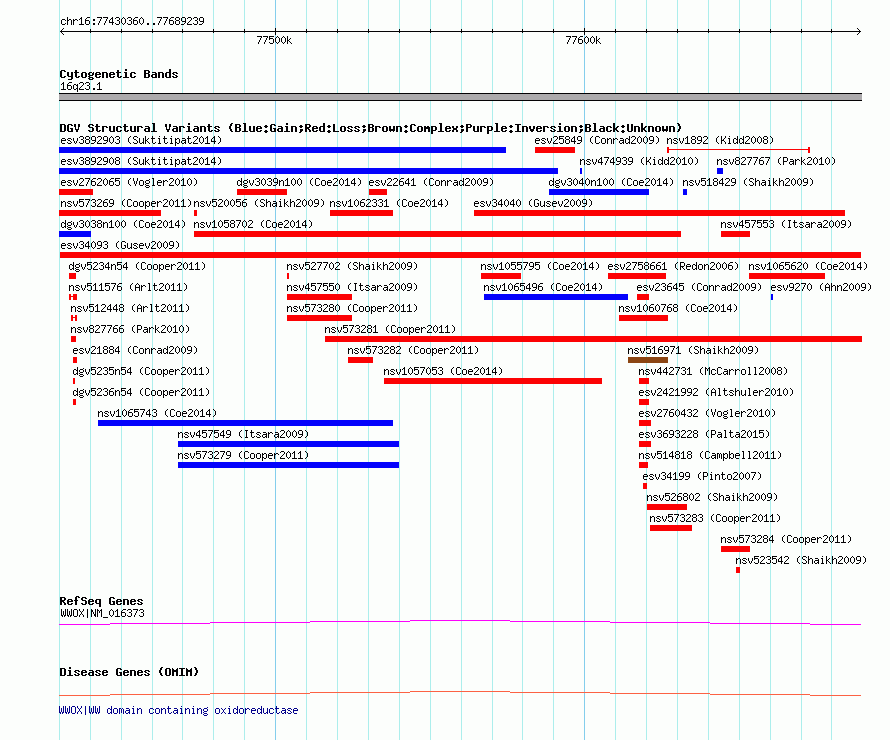The width and height of the screenshot is (890, 740).
Task: Click nsv1057053 (Coe2014) label
Action: tap(443, 371)
